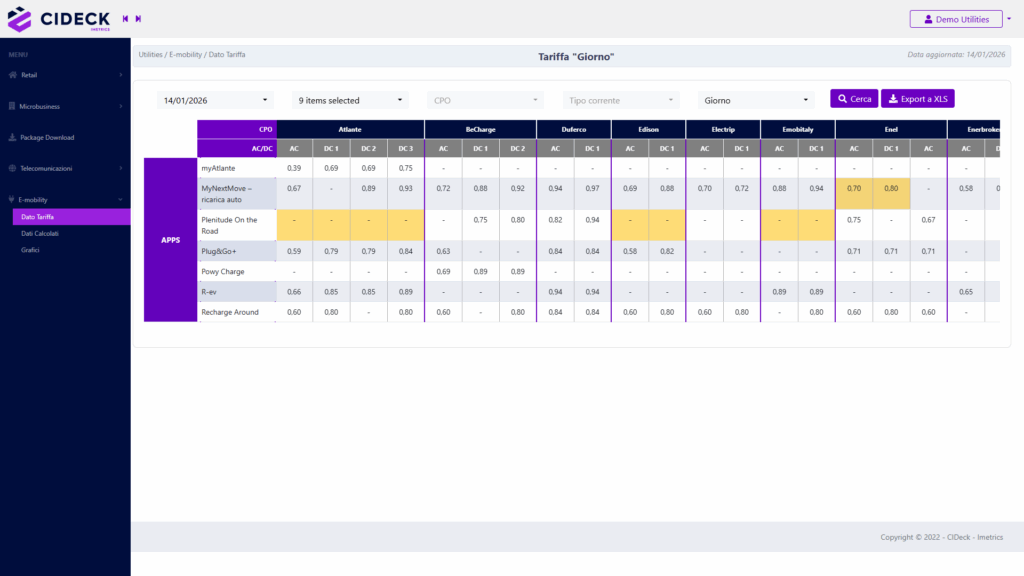Screen dimensions: 1024x576
Task: Expand the Telecomunicazioni submenu arrow
Action: coord(121,169)
